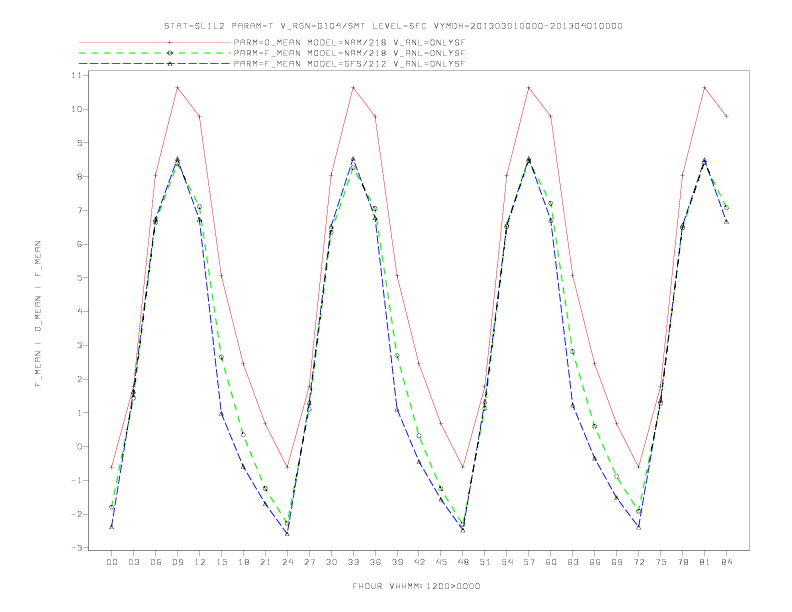
Task: Click y-axis tick label -3
Action: coord(76,548)
